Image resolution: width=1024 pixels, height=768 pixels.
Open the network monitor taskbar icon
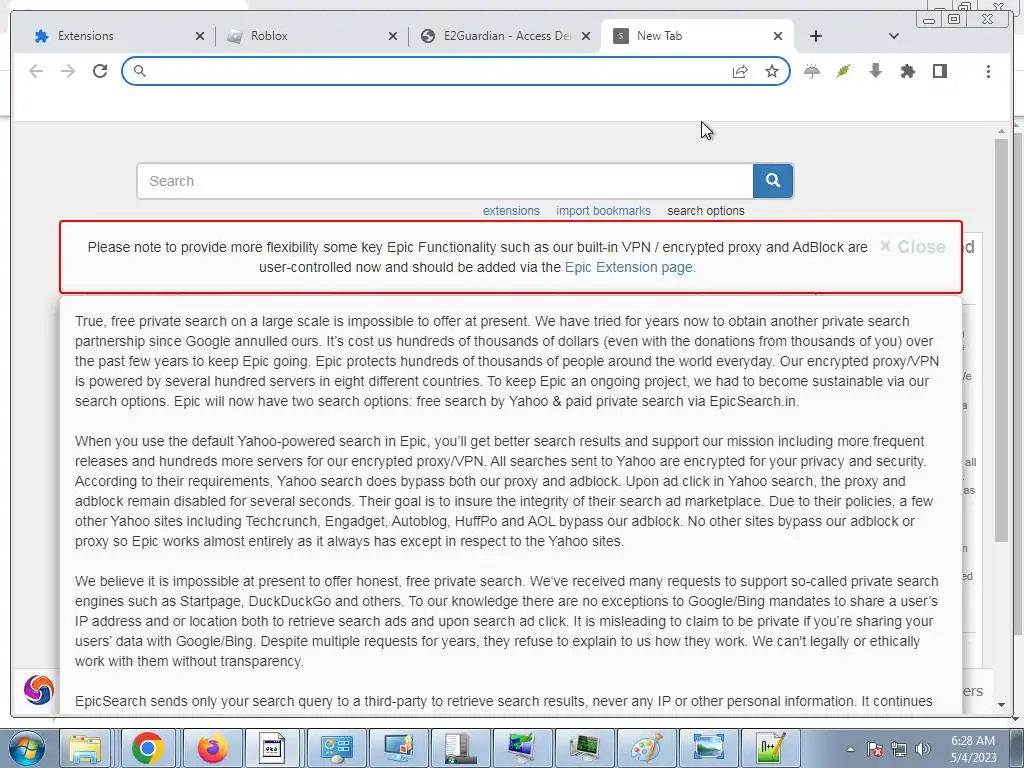coord(521,748)
